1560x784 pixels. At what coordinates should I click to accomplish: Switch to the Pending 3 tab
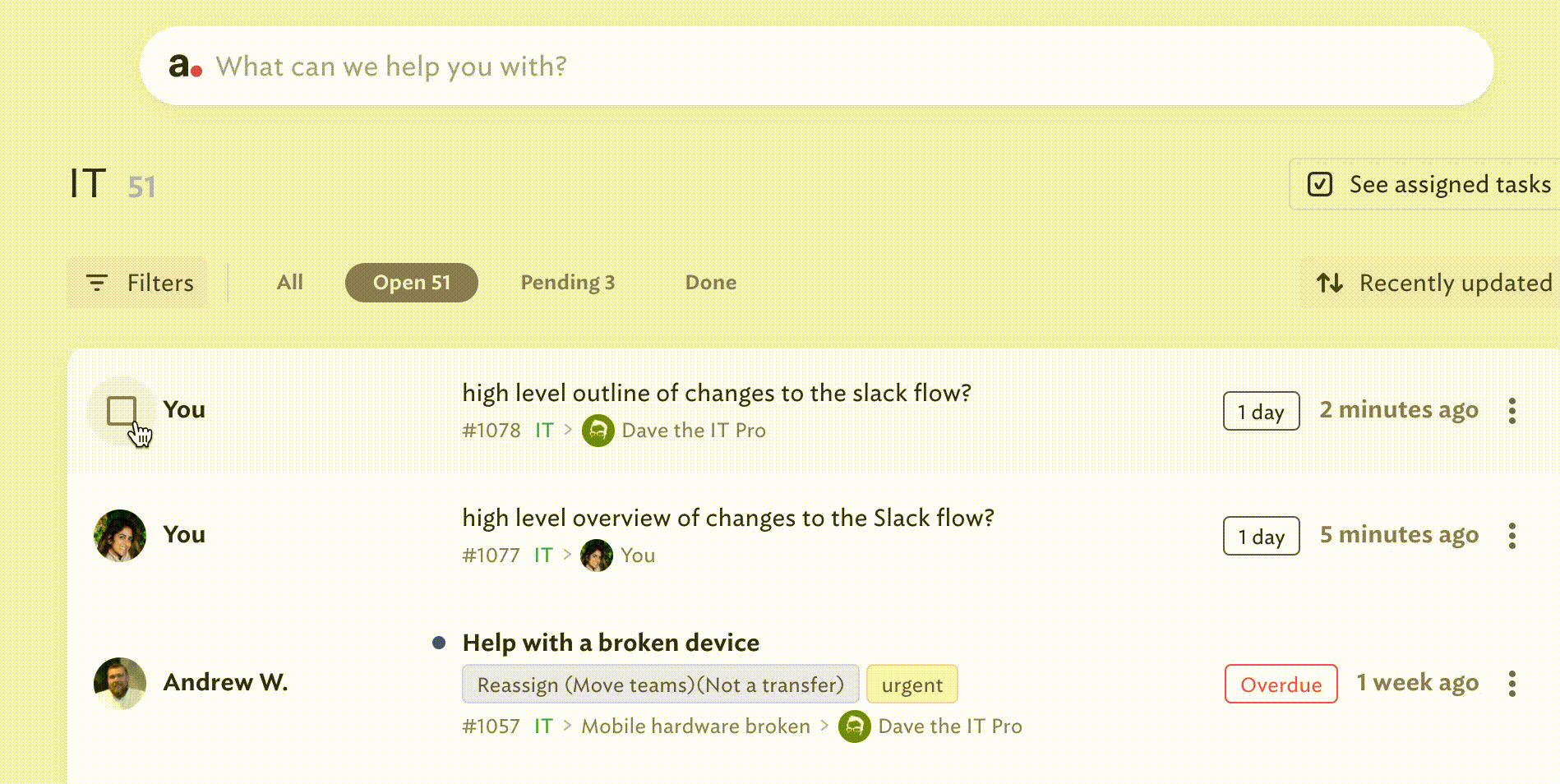tap(568, 283)
